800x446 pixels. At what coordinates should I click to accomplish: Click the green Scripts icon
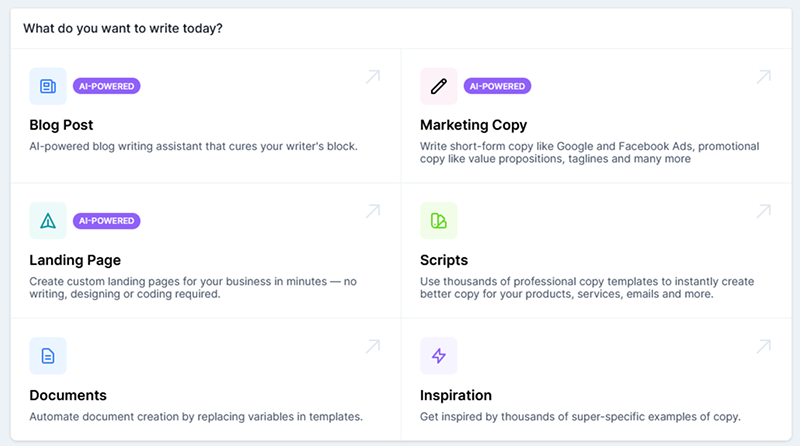[x=439, y=221]
